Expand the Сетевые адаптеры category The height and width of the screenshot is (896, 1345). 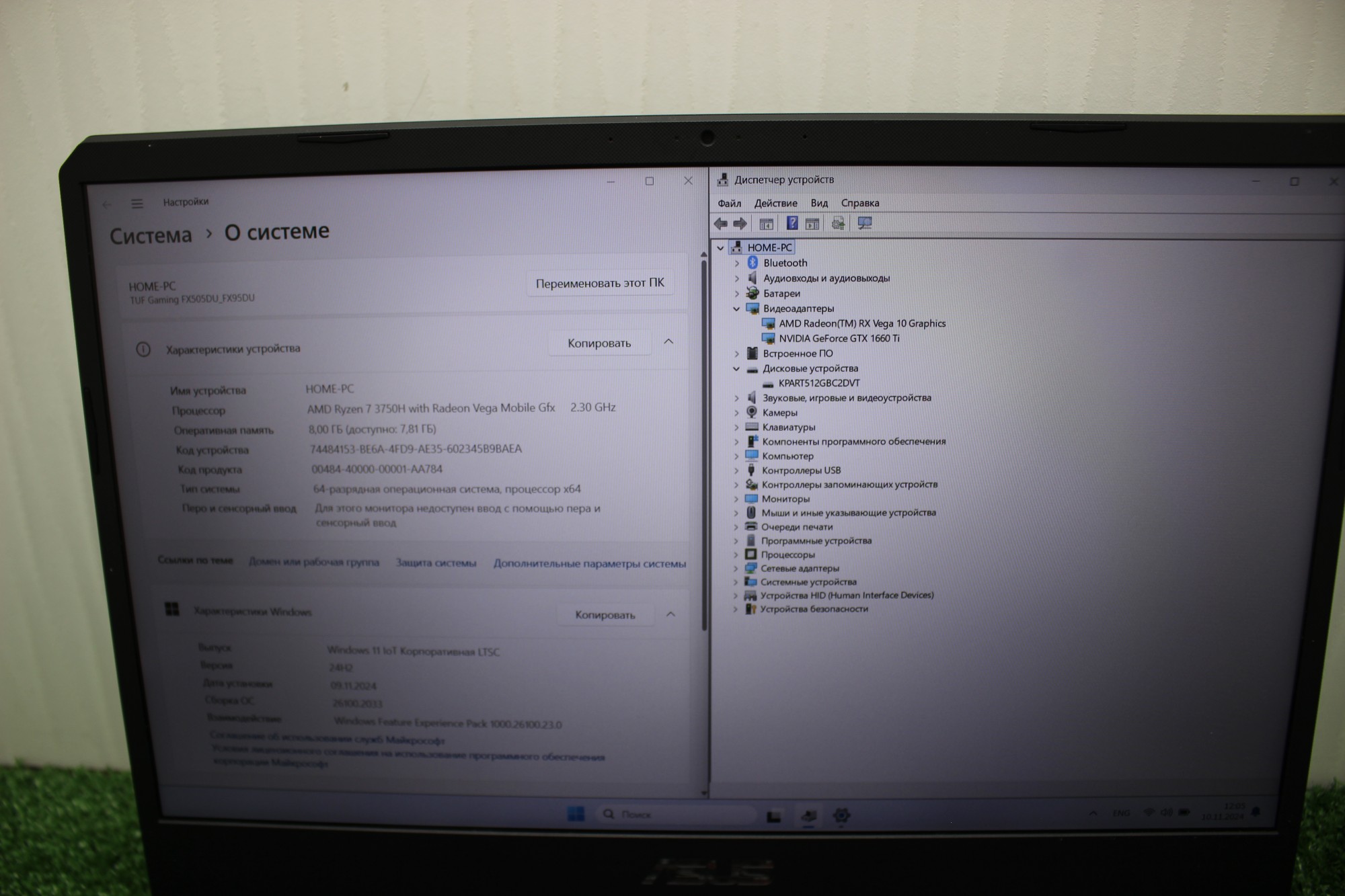(x=736, y=569)
